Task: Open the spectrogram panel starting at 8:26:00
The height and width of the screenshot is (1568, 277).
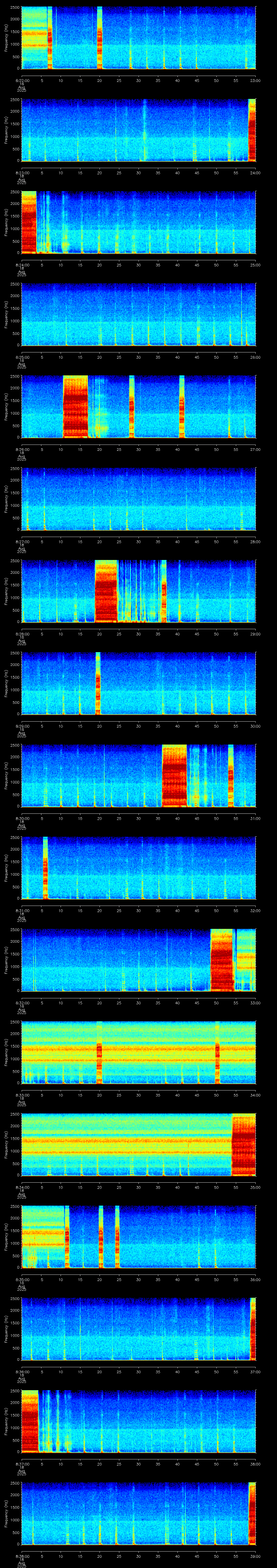Action: 138,407
